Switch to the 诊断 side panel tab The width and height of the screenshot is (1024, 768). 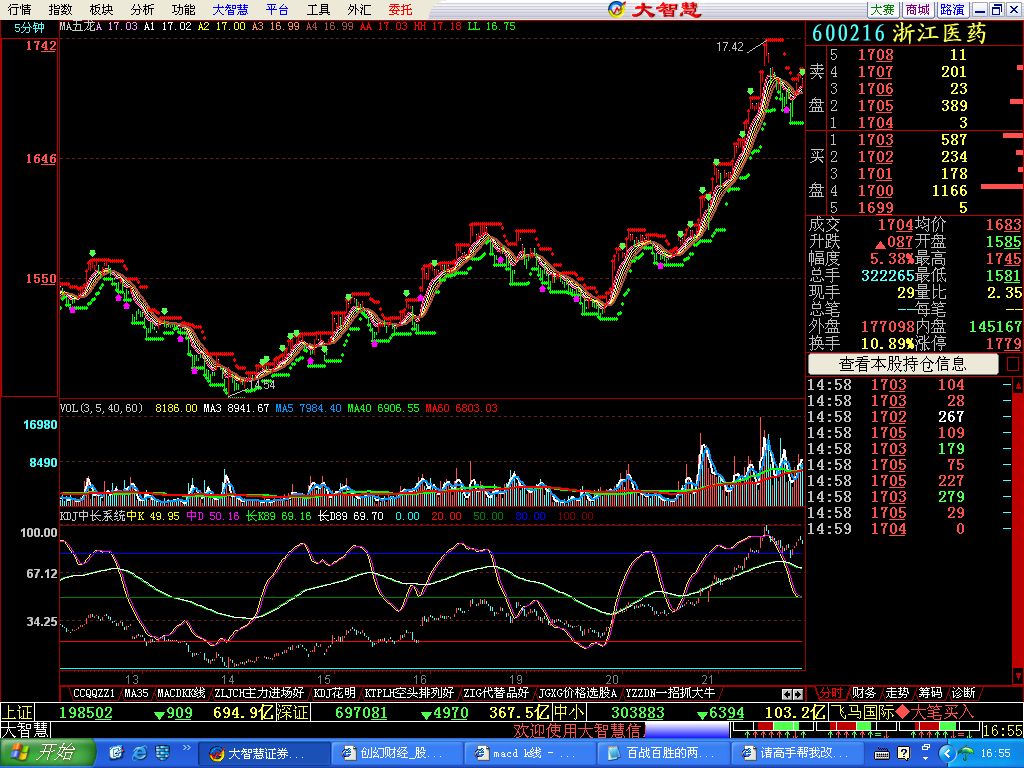[963, 693]
